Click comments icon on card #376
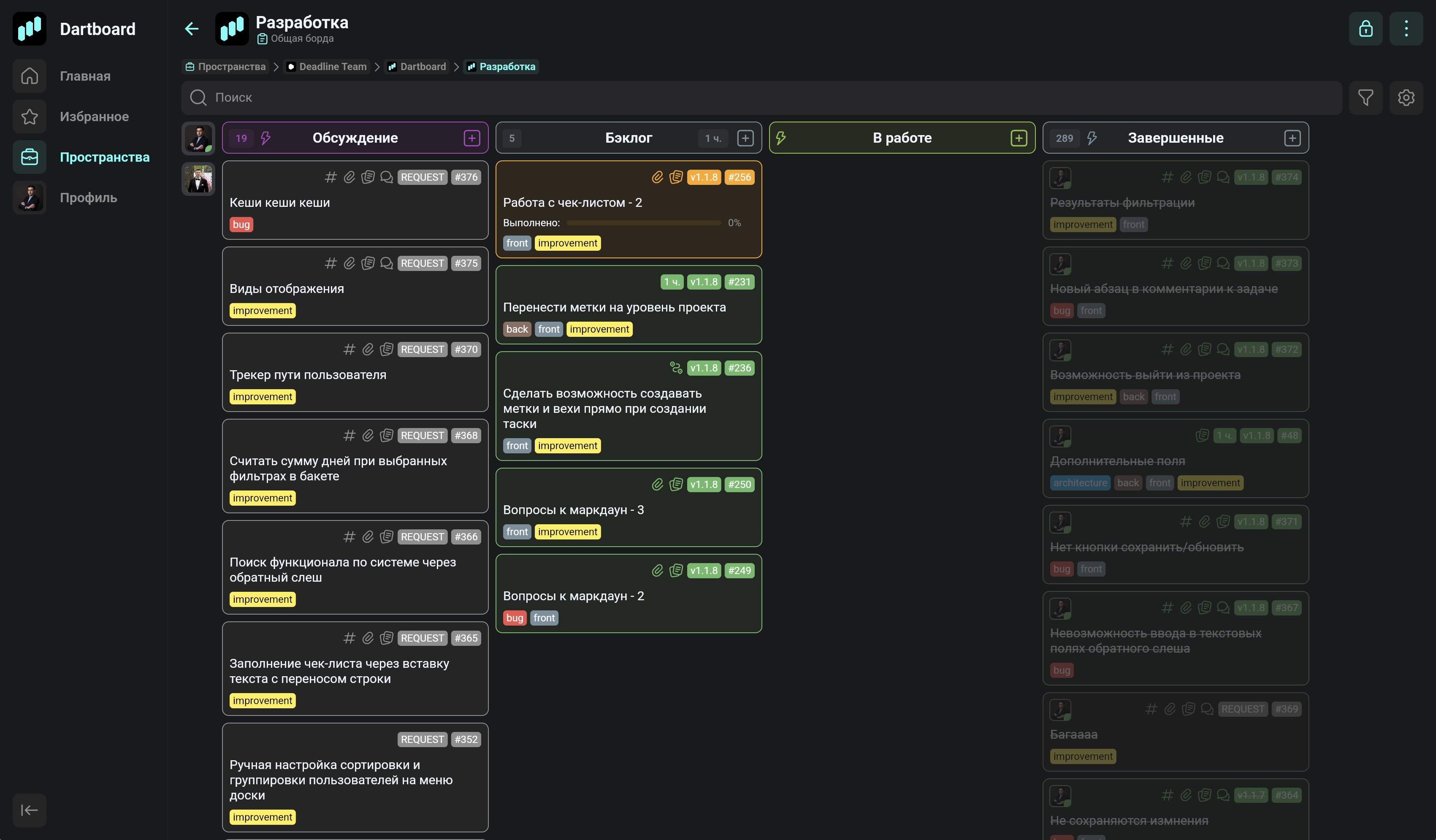Screen dimensions: 1436x840 click(x=386, y=177)
